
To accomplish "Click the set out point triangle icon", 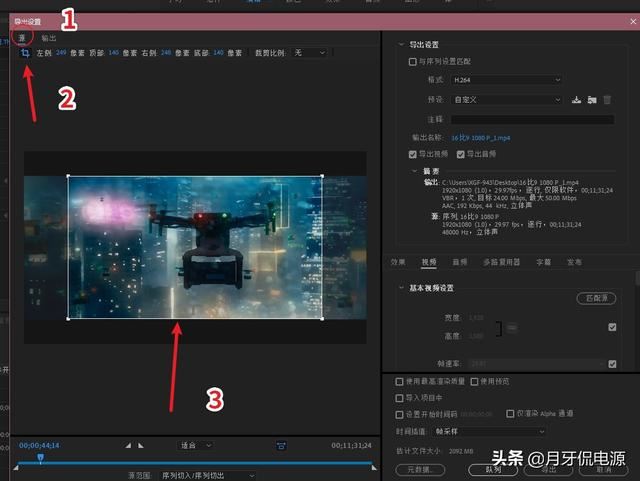I will pos(141,445).
